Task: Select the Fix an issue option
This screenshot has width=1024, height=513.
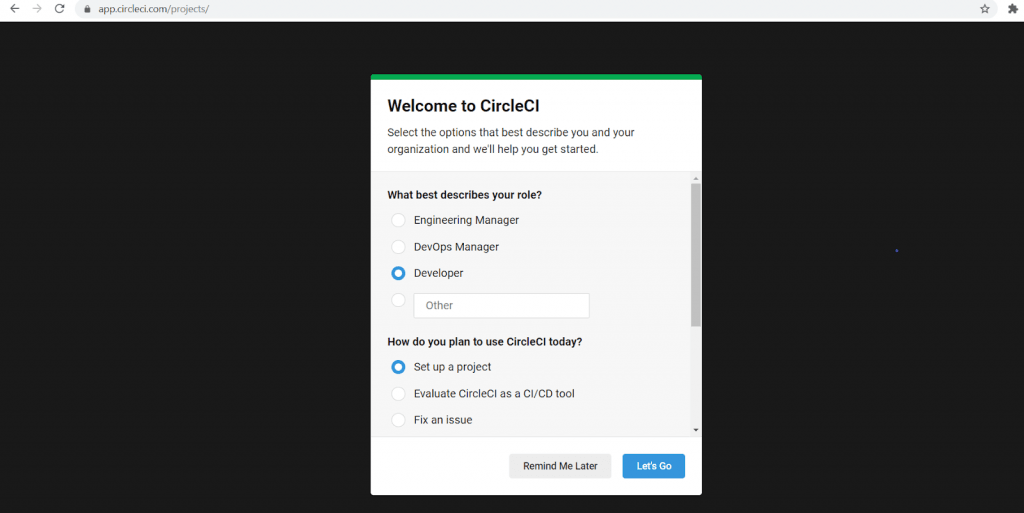Action: tap(398, 420)
